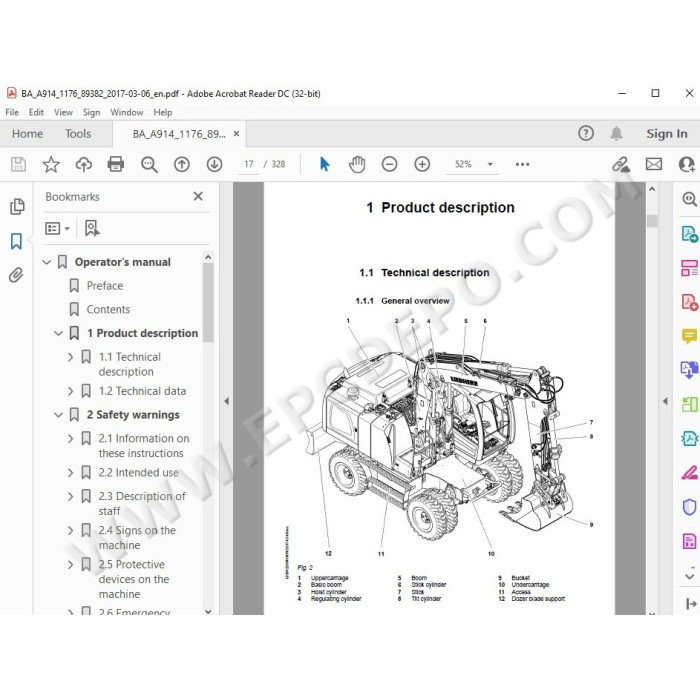
Task: Zoom out with minus button
Action: pos(389,164)
